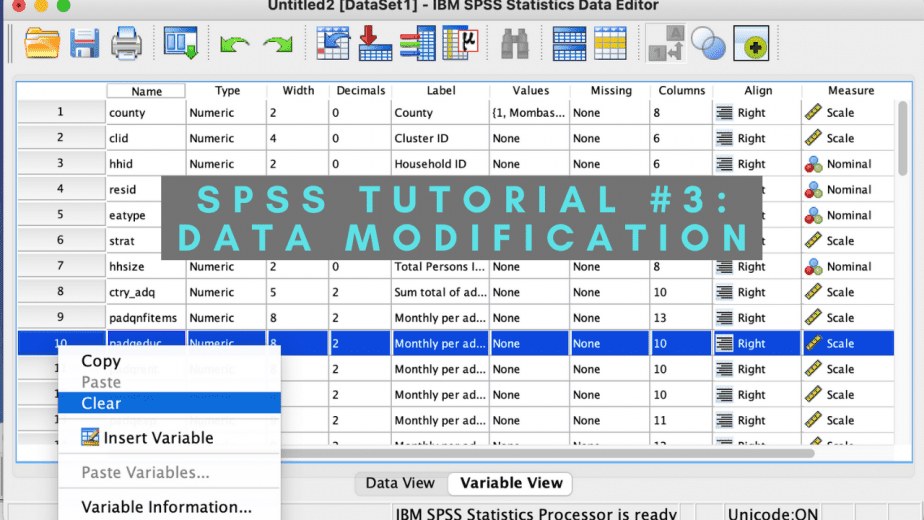Choose Clear from the context menu
The height and width of the screenshot is (520, 924).
(x=169, y=403)
